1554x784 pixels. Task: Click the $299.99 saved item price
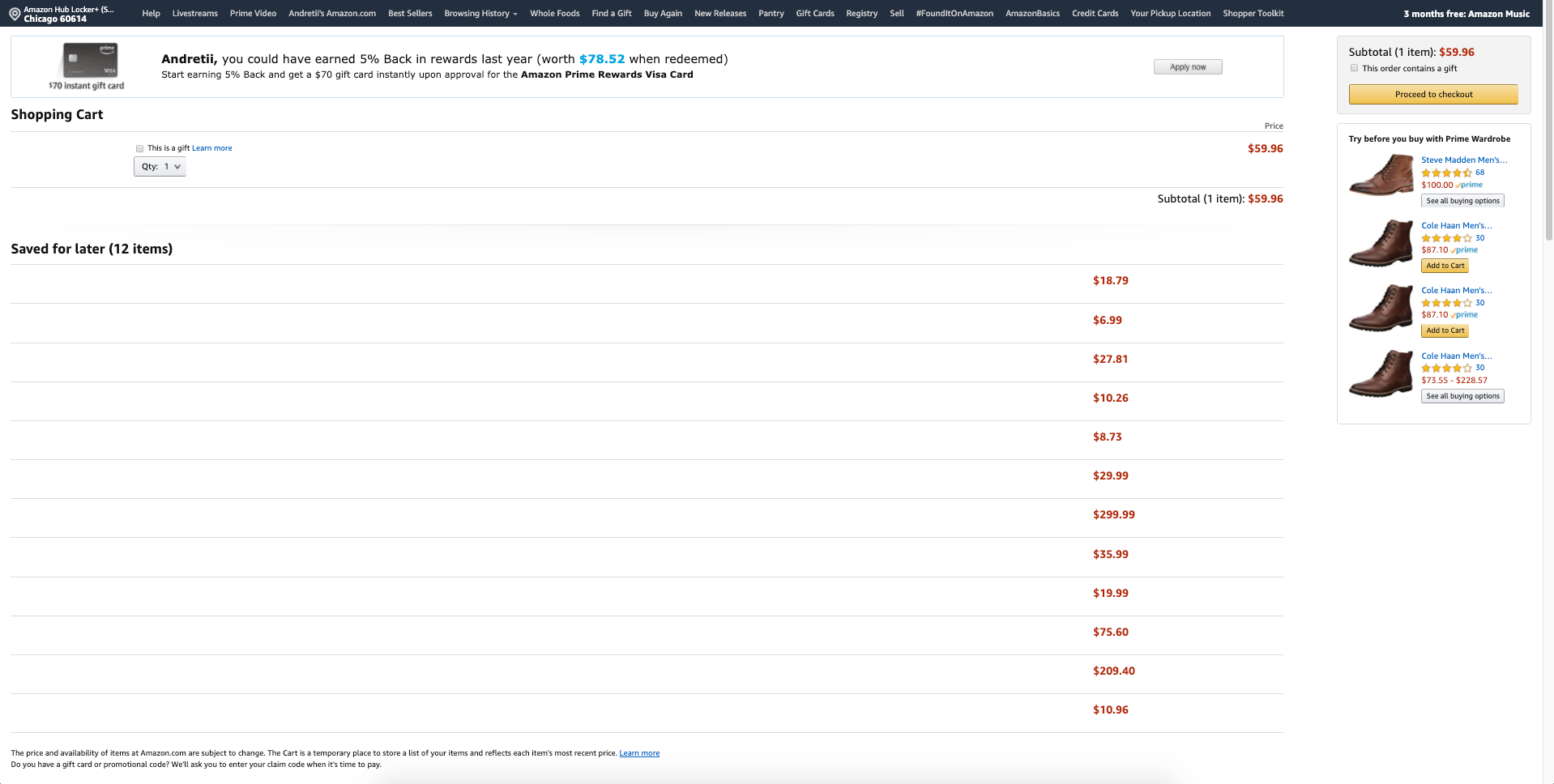point(1113,515)
